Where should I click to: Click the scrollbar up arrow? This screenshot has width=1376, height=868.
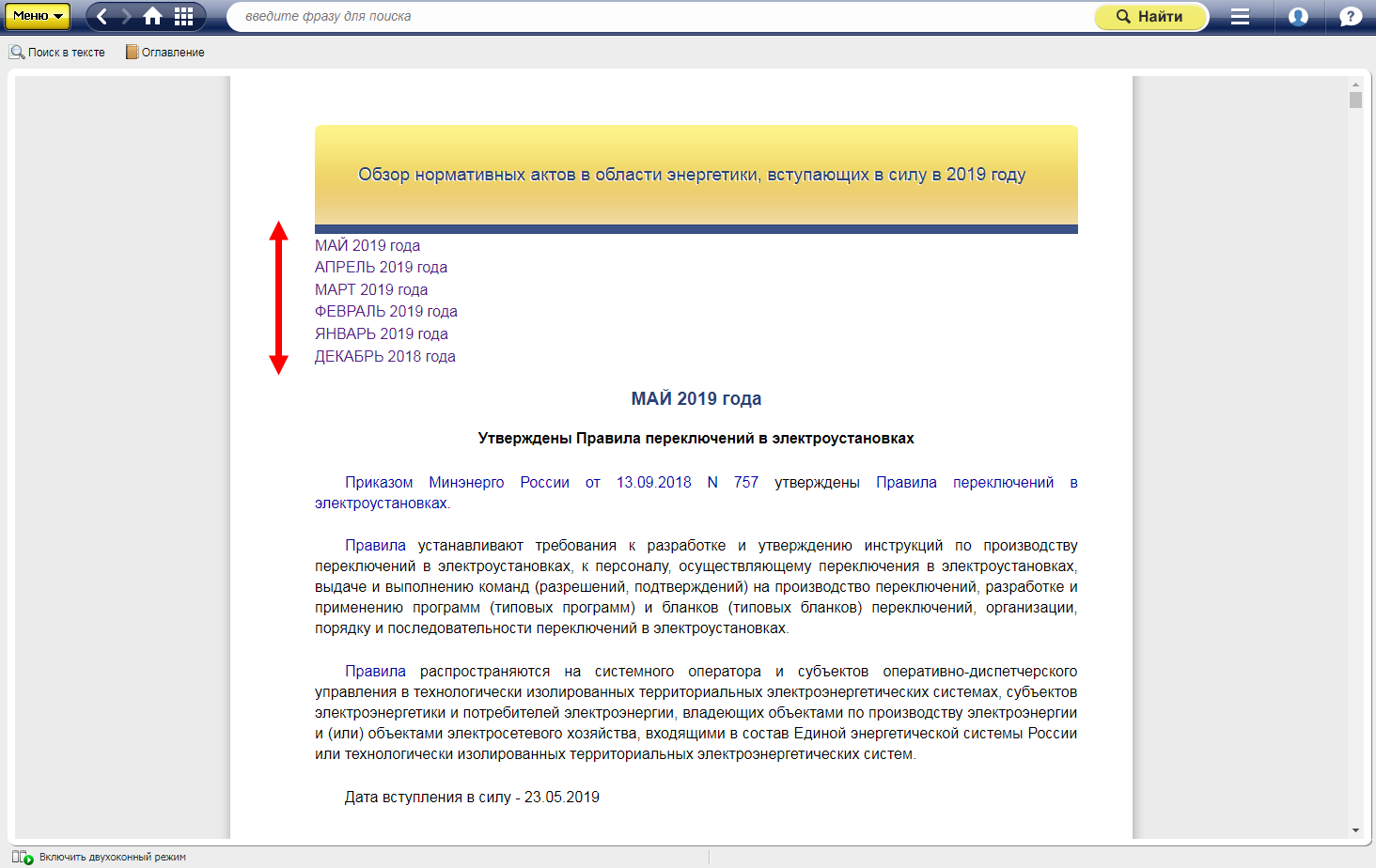pyautogui.click(x=1355, y=85)
